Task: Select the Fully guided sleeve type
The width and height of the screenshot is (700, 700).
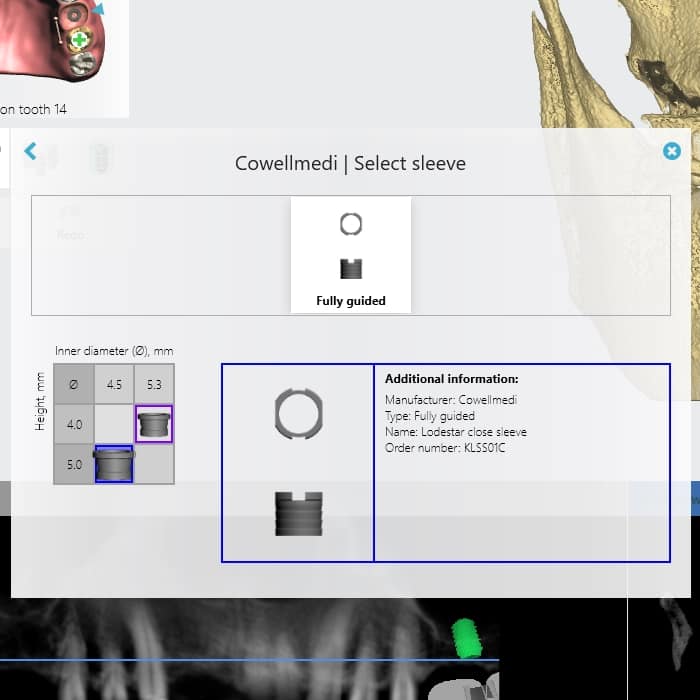Action: 350,254
